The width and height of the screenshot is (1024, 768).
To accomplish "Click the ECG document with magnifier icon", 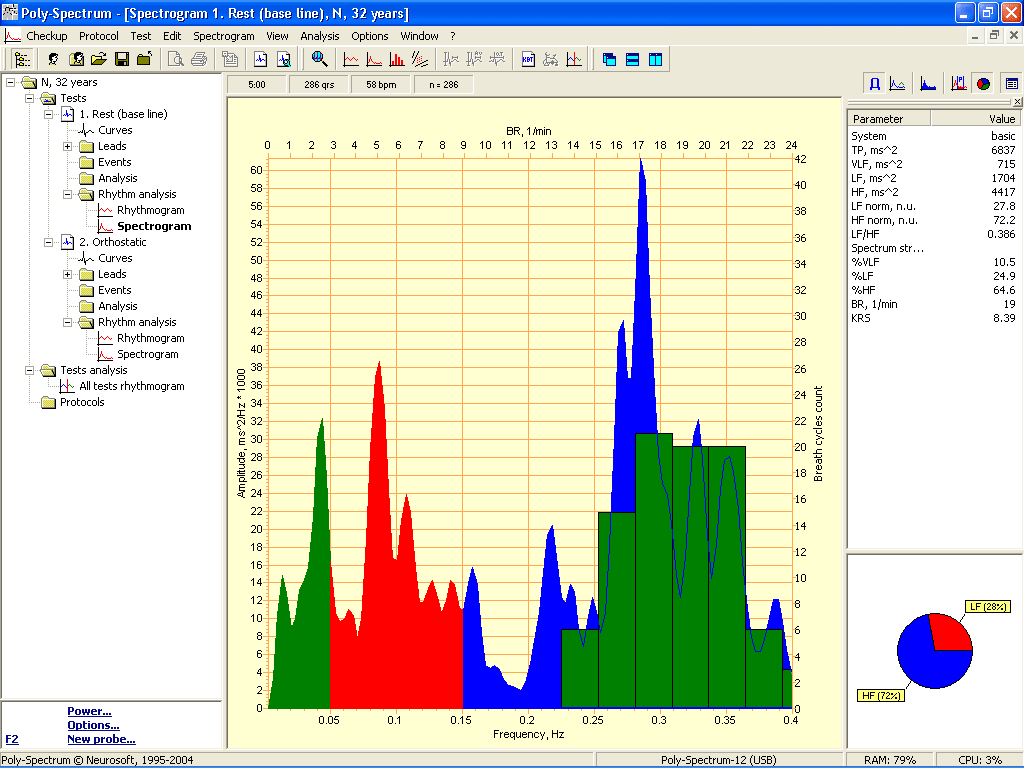I will pyautogui.click(x=283, y=59).
